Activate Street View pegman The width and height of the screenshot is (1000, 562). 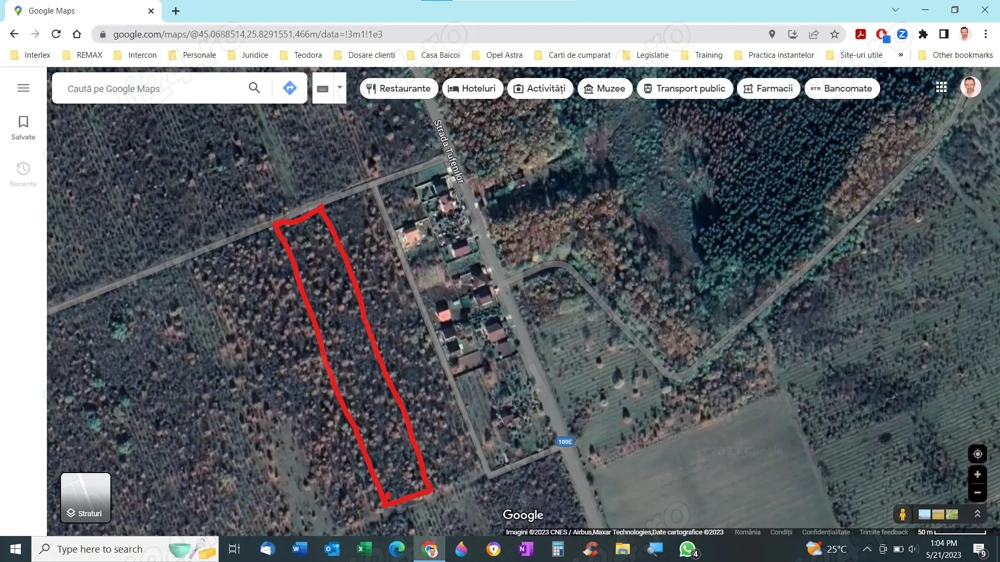click(902, 514)
